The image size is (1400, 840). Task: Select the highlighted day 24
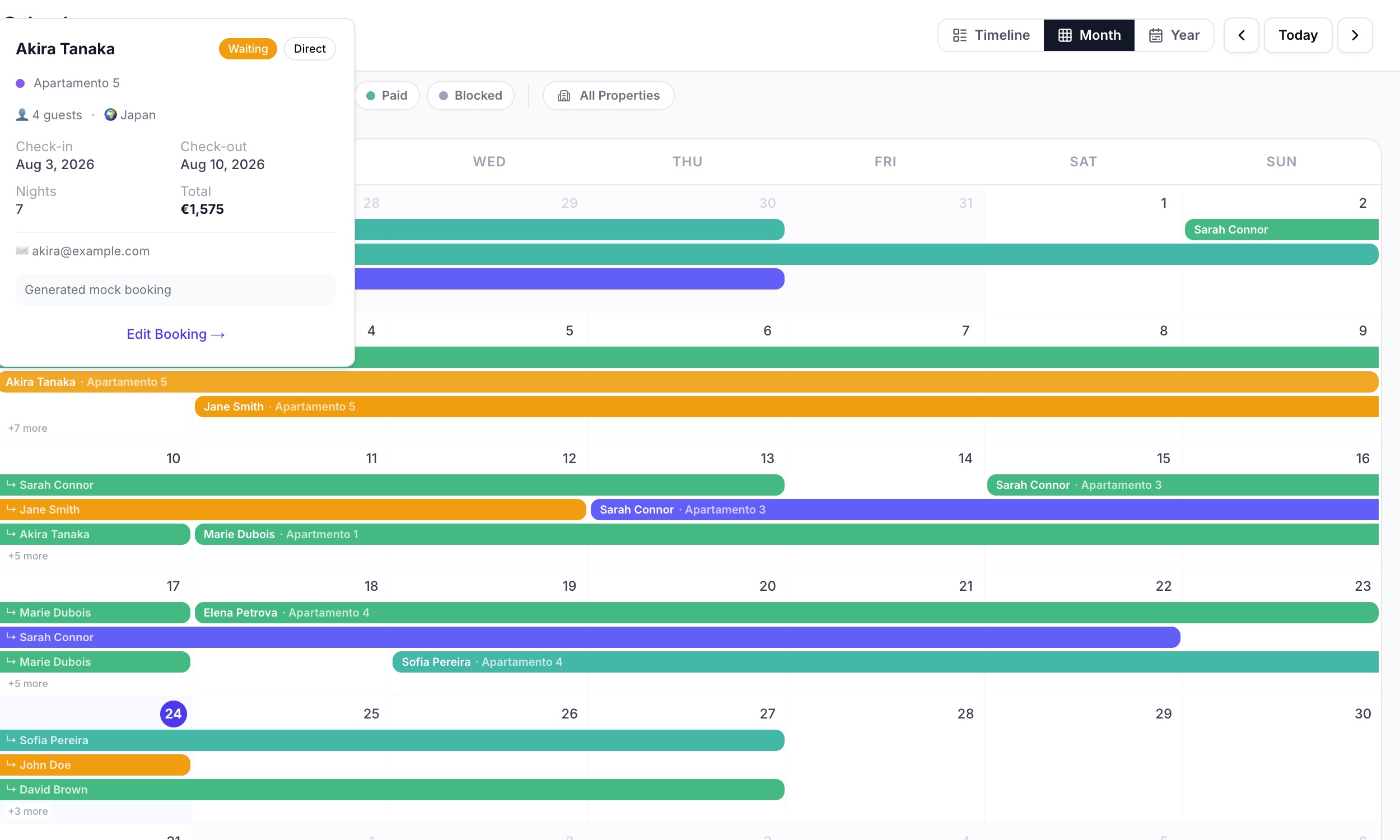pos(173,714)
